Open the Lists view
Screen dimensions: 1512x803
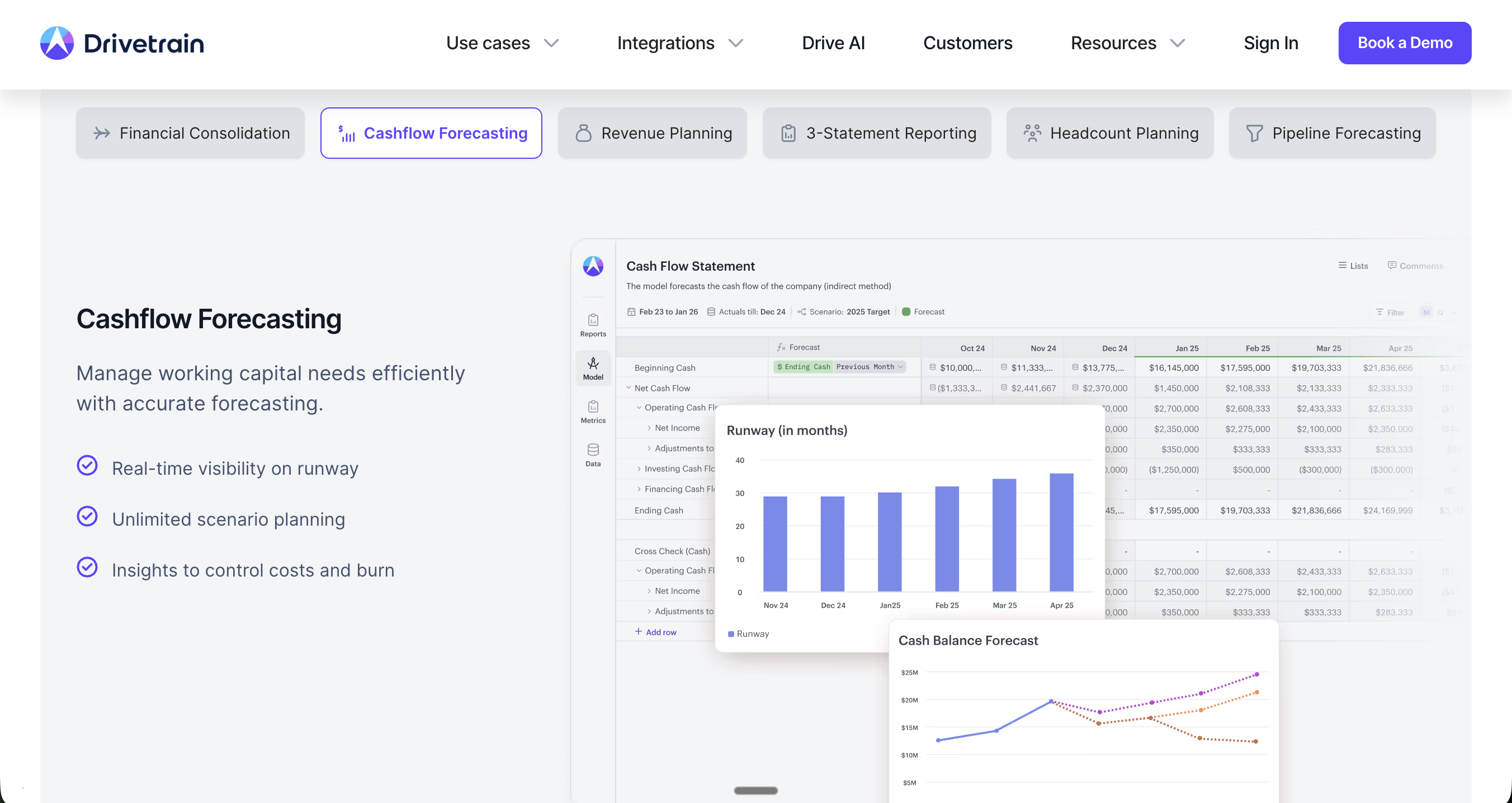click(x=1354, y=265)
